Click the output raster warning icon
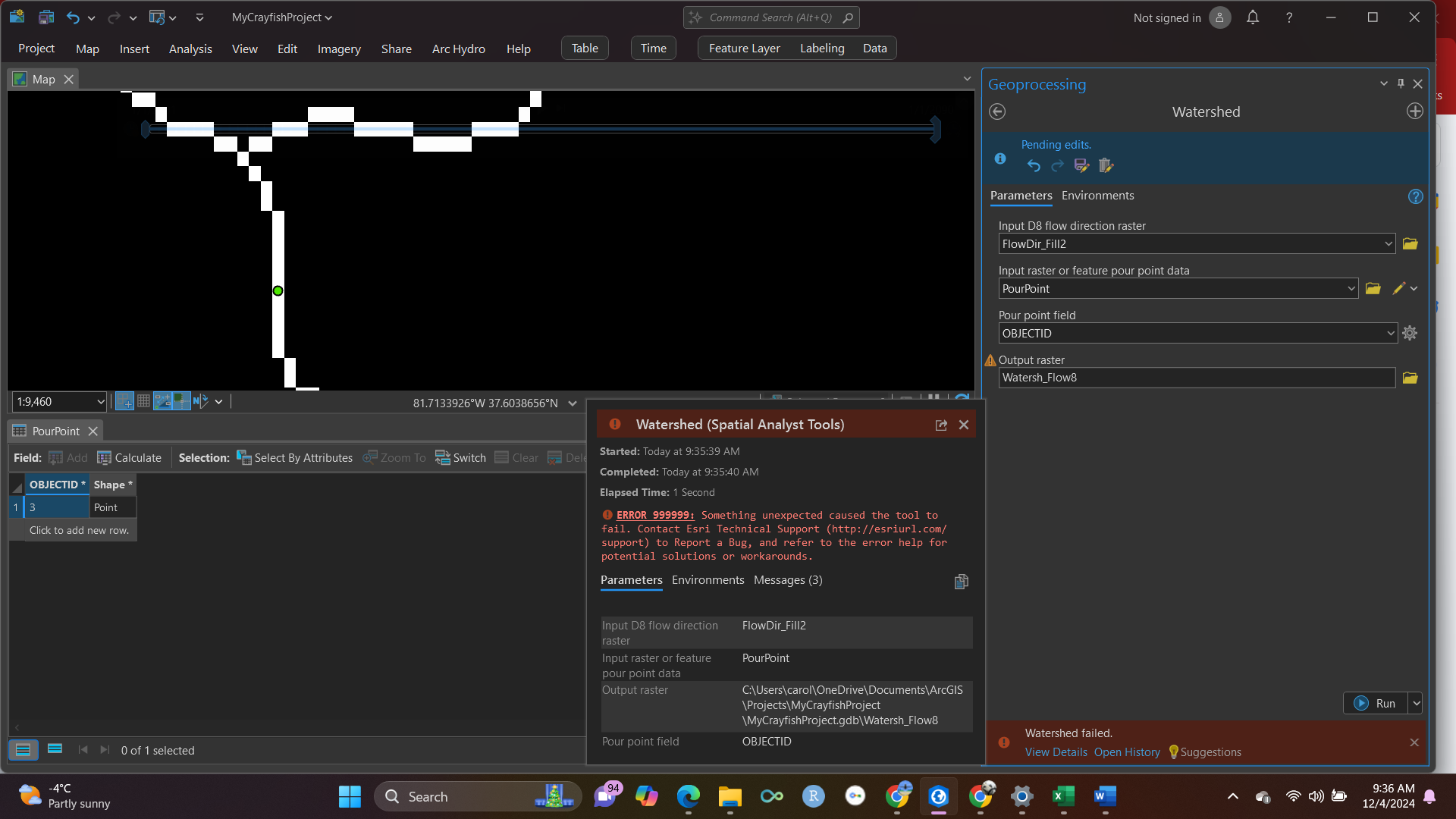This screenshot has width=1456, height=819. click(990, 360)
